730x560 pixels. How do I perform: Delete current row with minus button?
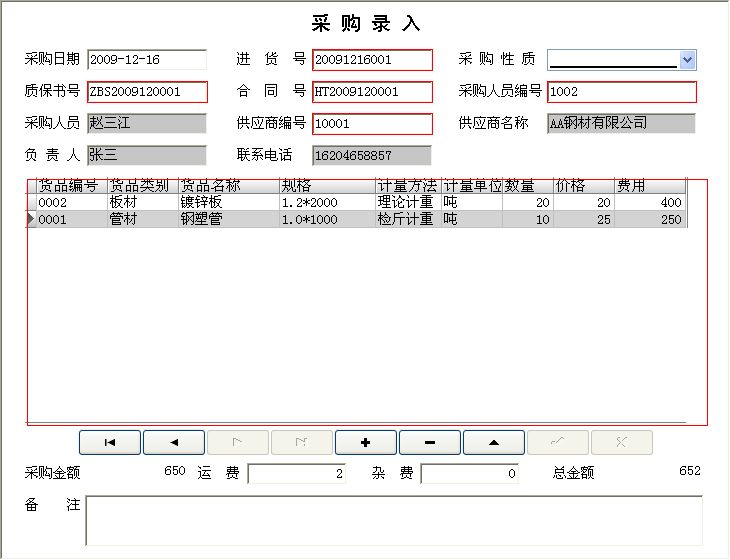pyautogui.click(x=430, y=443)
